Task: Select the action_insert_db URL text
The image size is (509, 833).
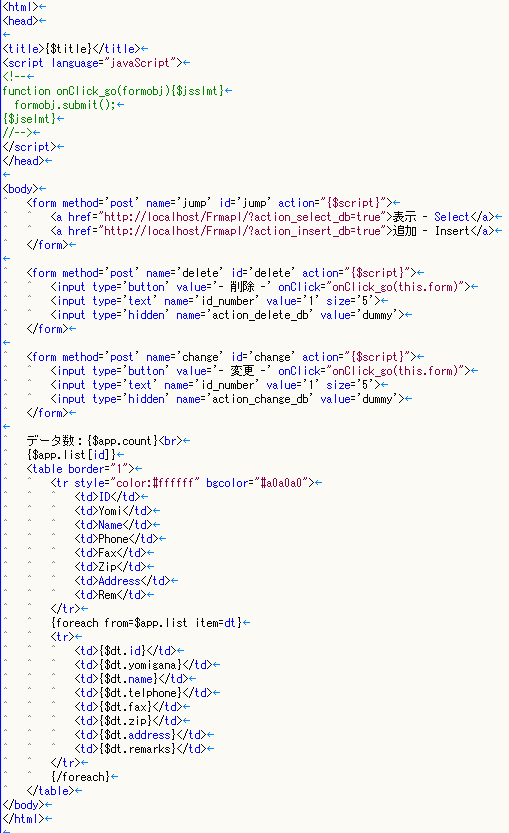Action: [242, 231]
